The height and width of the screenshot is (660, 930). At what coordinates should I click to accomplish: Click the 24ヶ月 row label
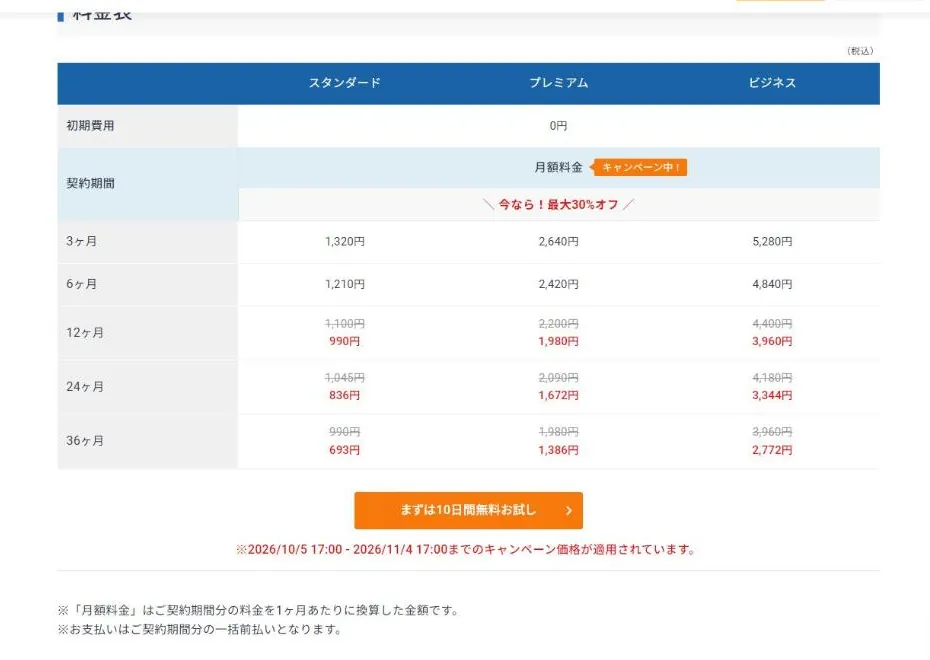(85, 387)
